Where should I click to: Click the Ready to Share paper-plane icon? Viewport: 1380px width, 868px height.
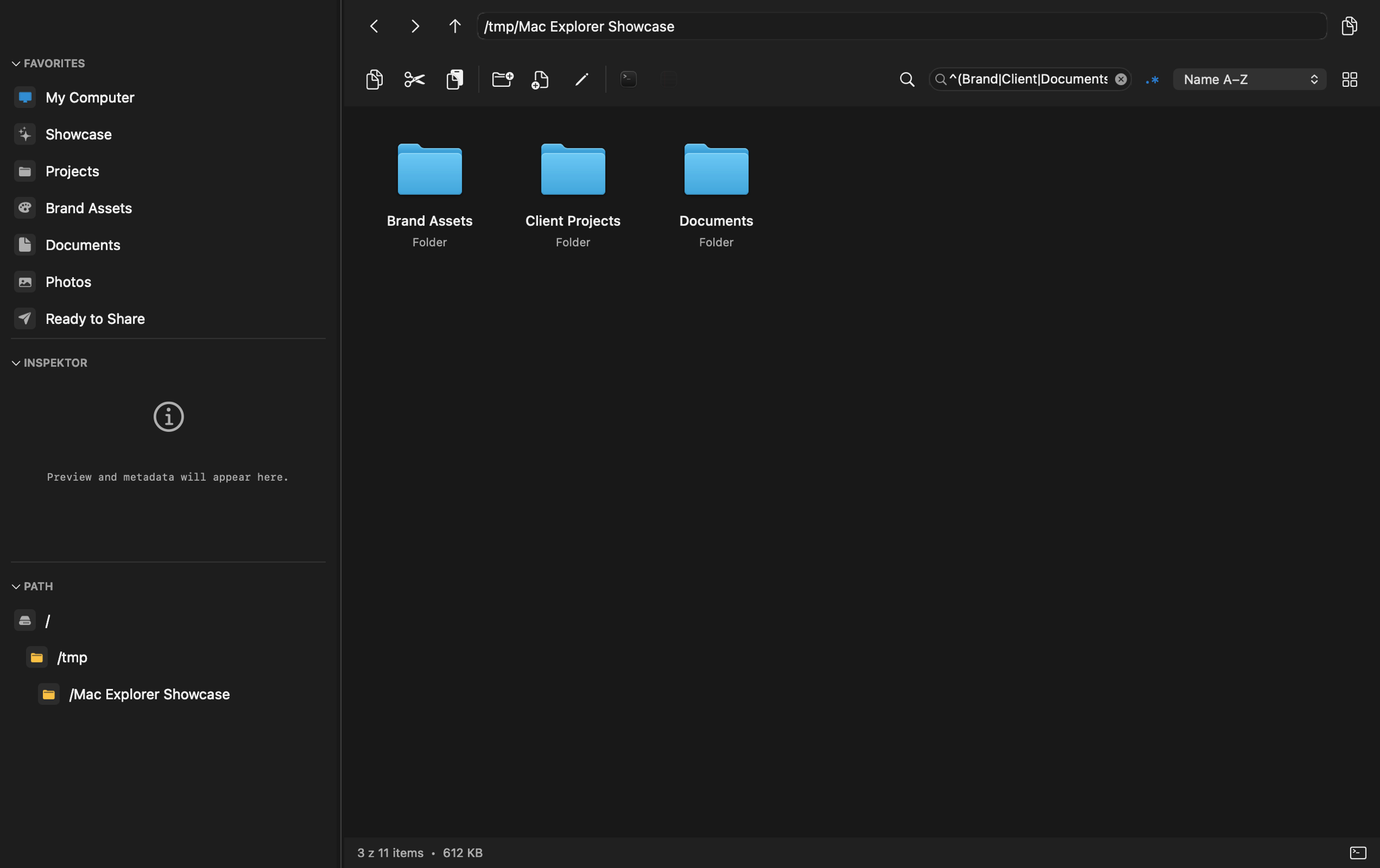pos(24,319)
